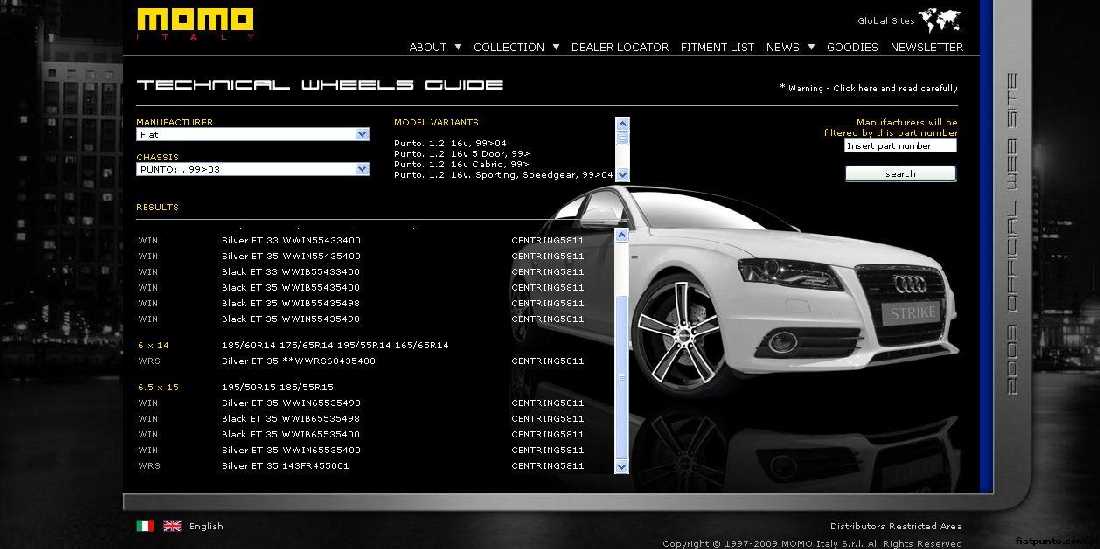The width and height of the screenshot is (1100, 549).
Task: Open the NEWSLETTER page
Action: click(x=927, y=47)
